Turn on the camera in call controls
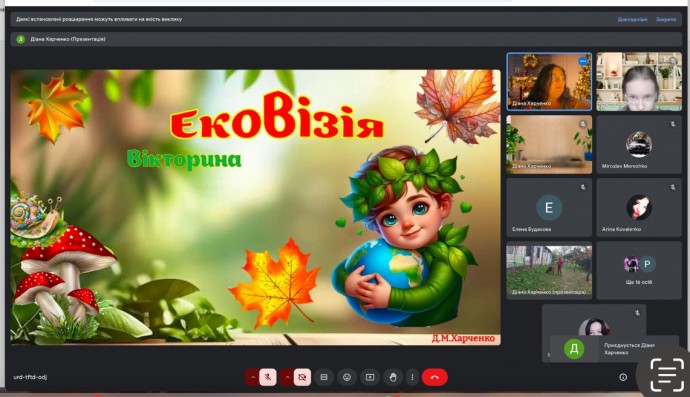The image size is (690, 397). 302,377
